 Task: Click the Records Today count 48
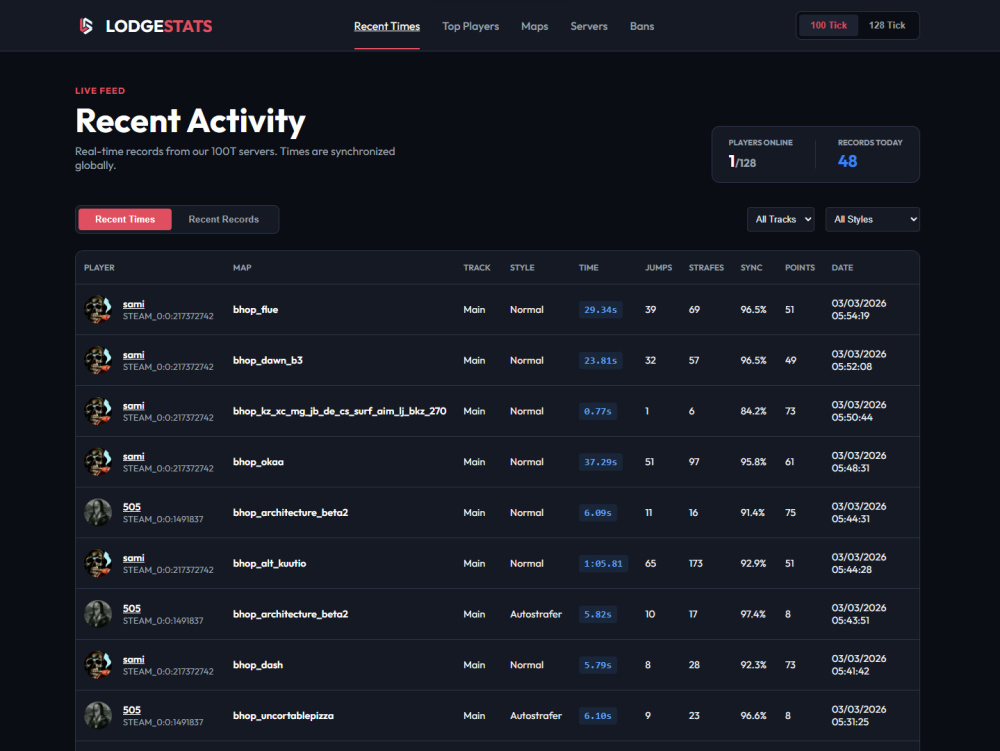pyautogui.click(x=848, y=161)
